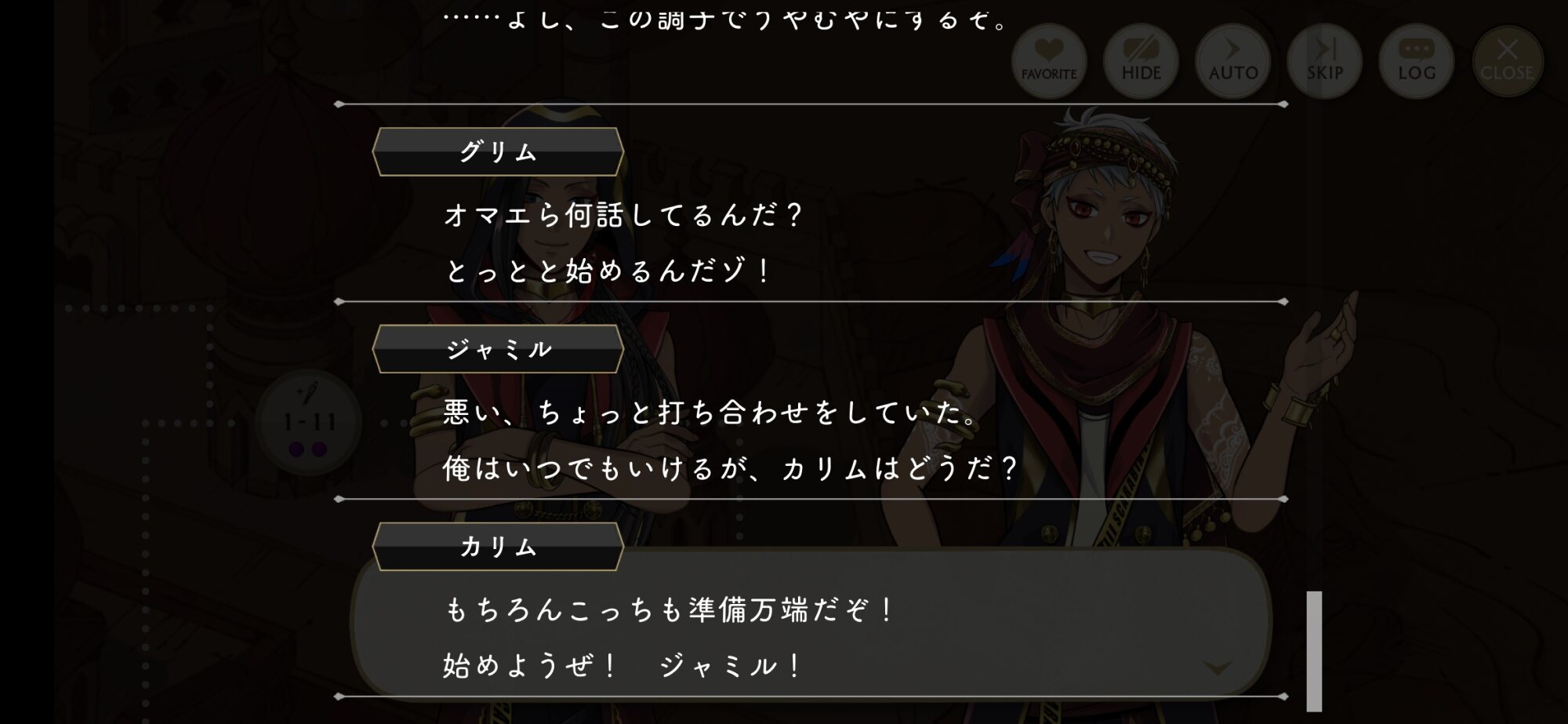Toggle AUTO play mode

pyautogui.click(x=1232, y=61)
